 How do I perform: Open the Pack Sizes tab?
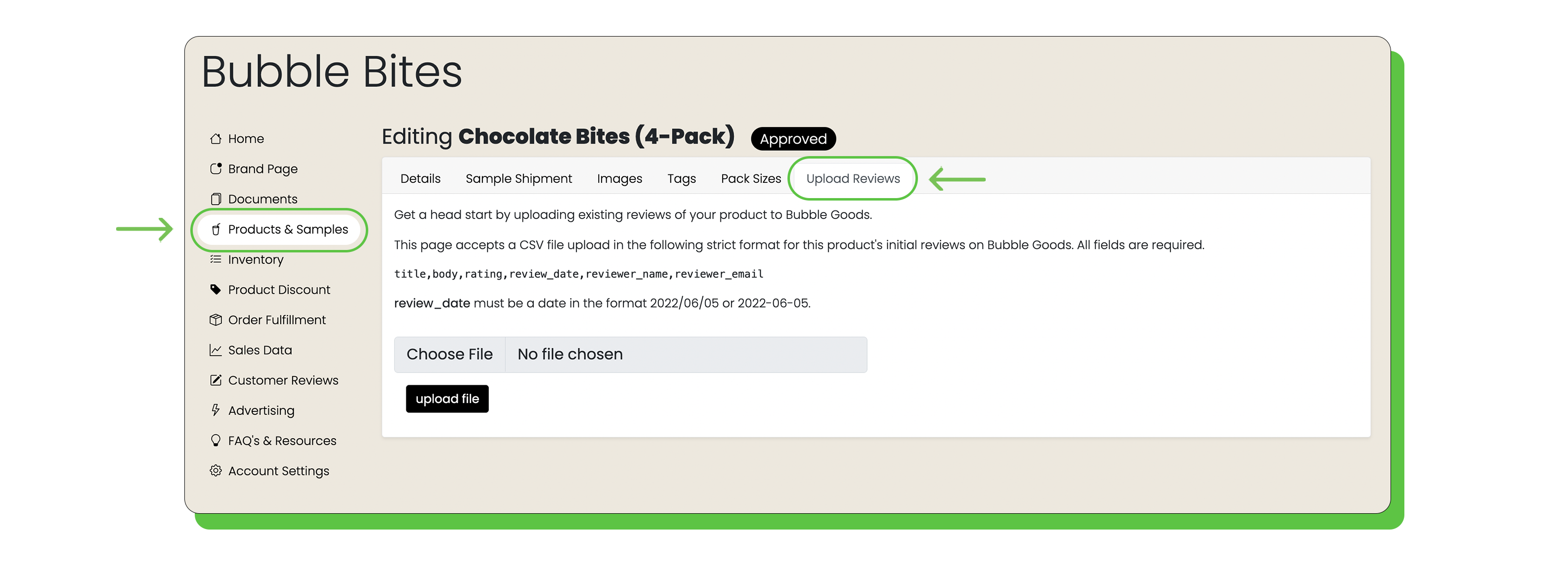coord(750,179)
